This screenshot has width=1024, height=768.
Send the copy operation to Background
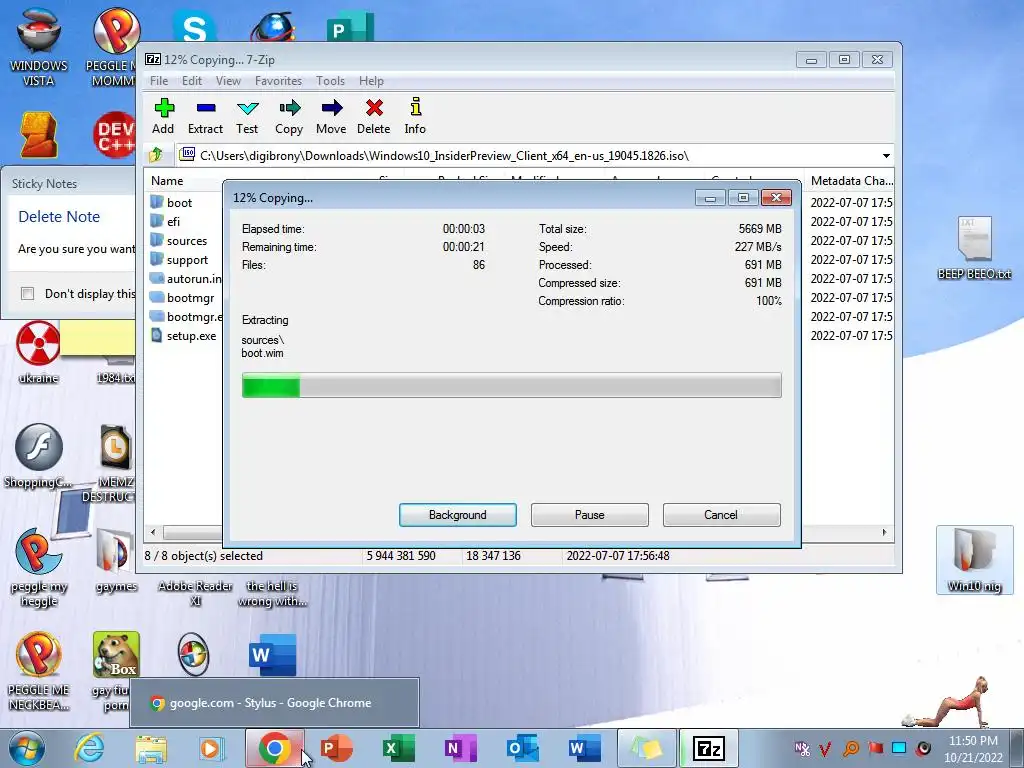coord(458,515)
